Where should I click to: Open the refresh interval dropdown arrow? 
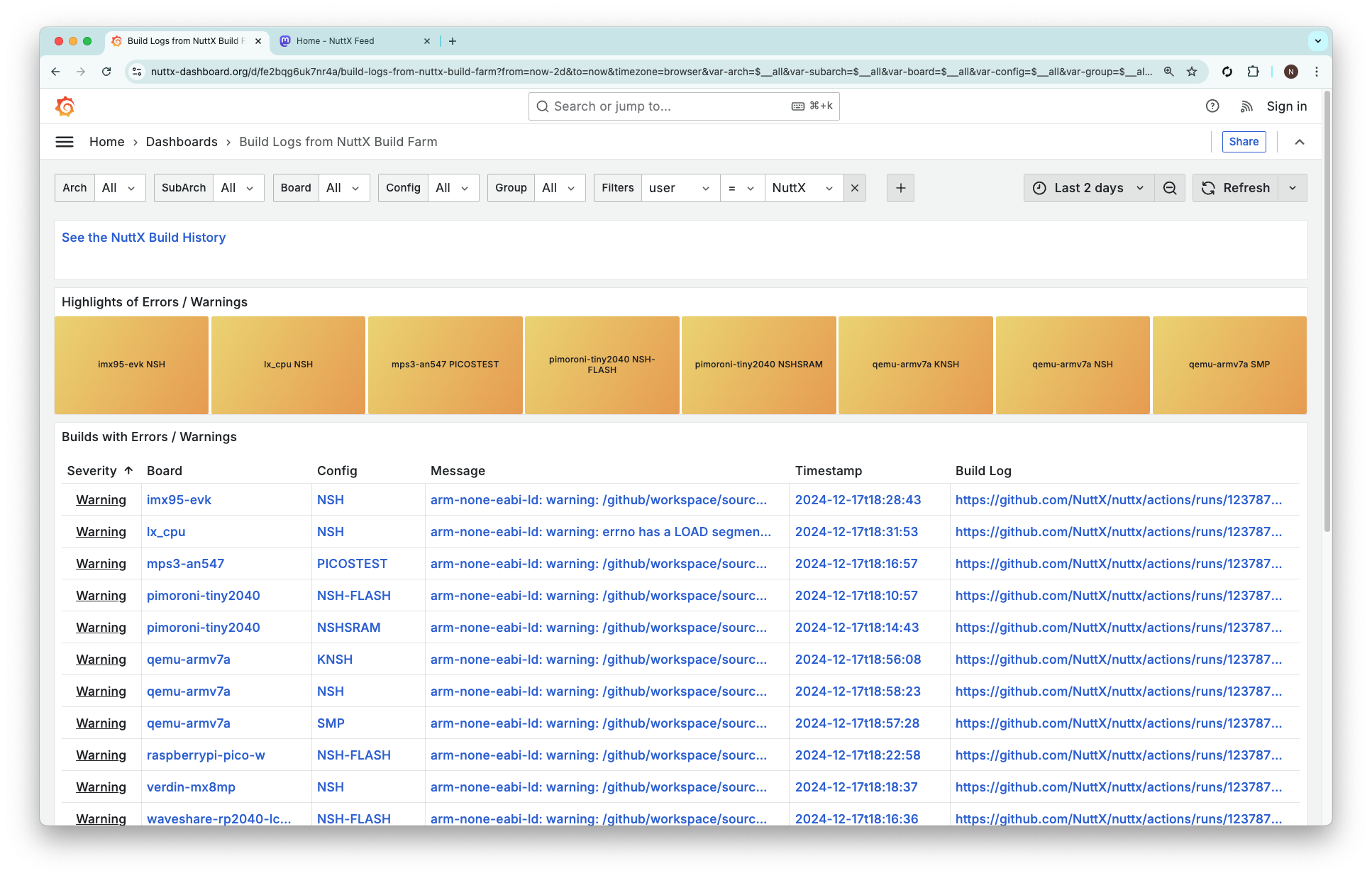pyautogui.click(x=1293, y=188)
